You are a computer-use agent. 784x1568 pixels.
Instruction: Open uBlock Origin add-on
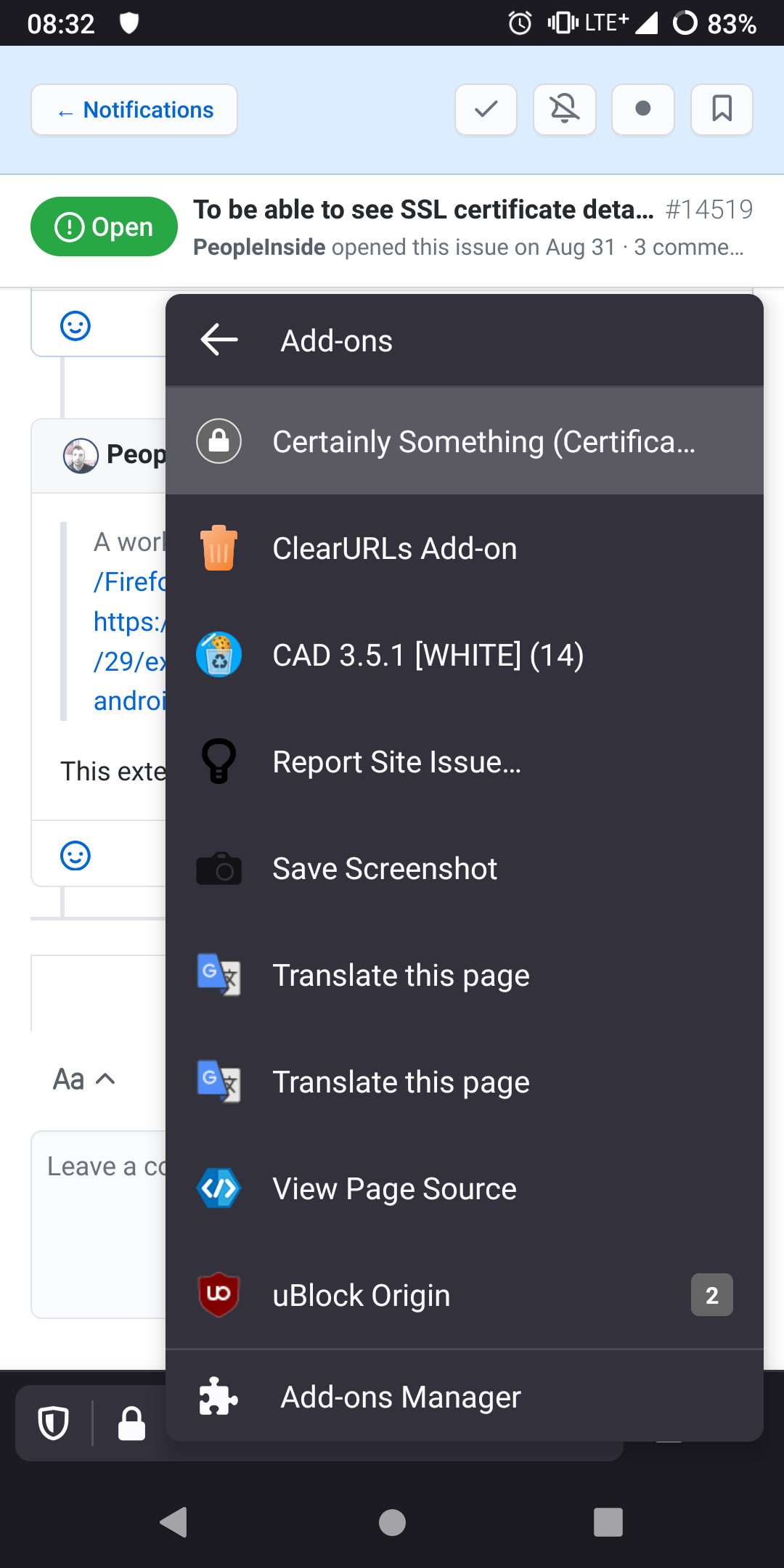[465, 1295]
